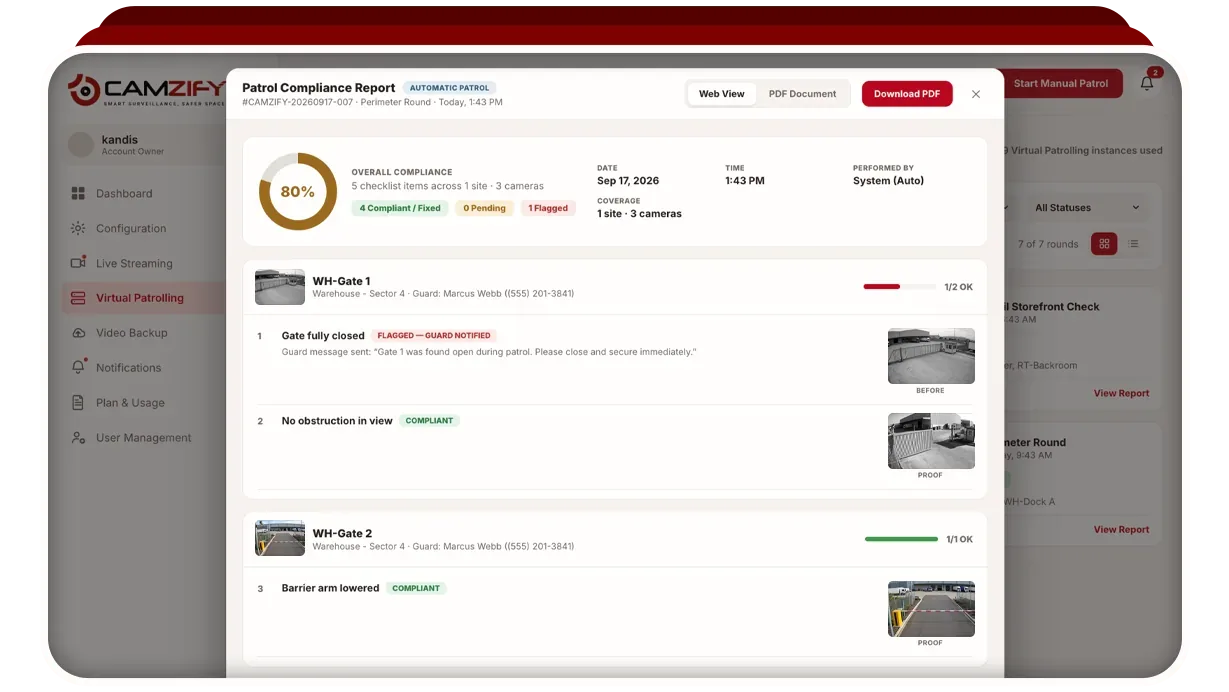Click the 'FLAGGED — GUARD NOTIFIED' status label
Viewport: 1229px width, 692px height.
click(434, 336)
